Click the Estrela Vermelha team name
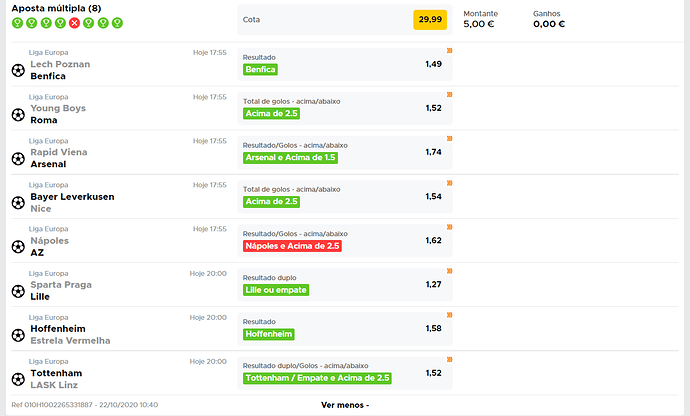The width and height of the screenshot is (690, 416). click(70, 341)
